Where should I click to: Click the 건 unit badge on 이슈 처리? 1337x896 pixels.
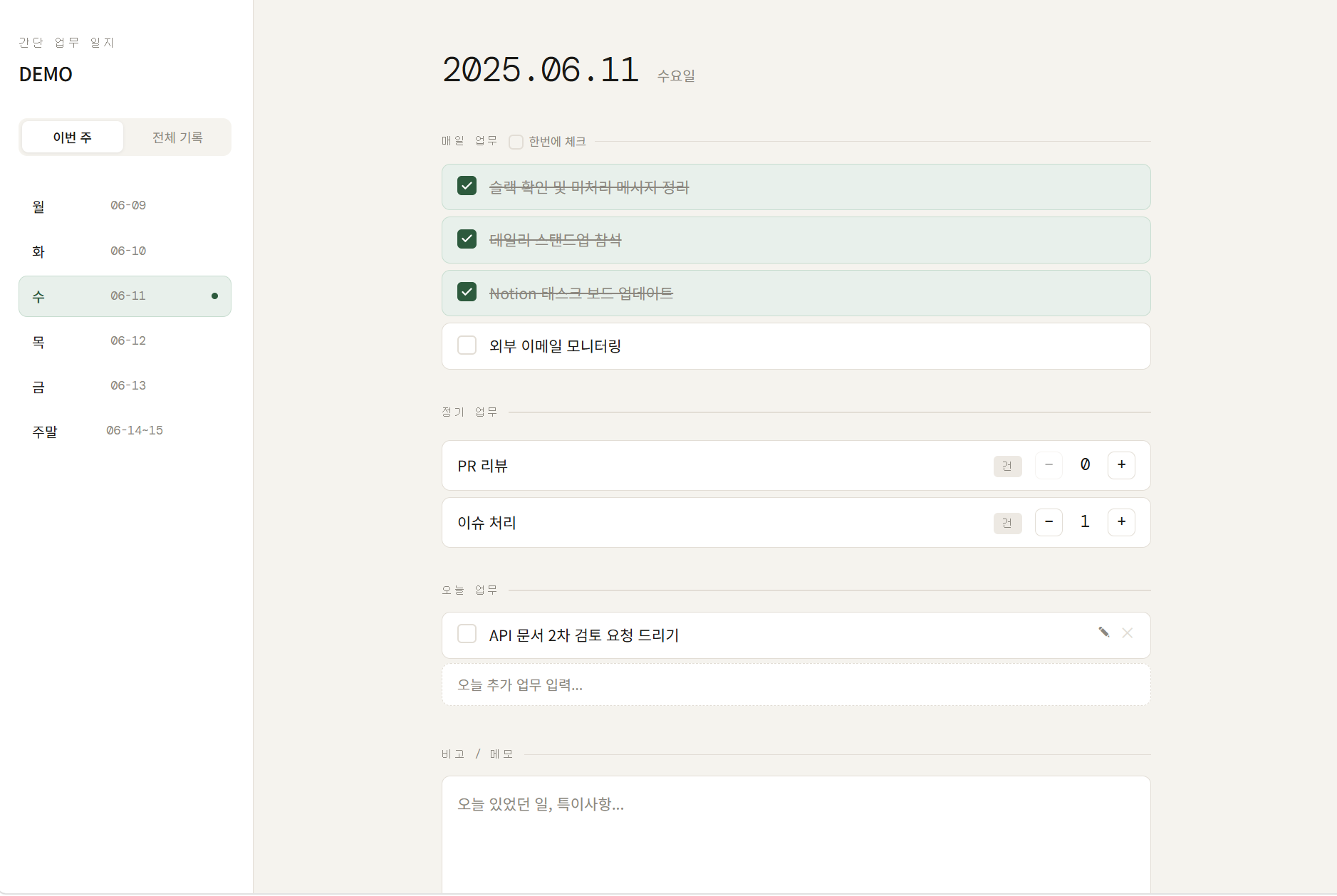(x=1007, y=523)
